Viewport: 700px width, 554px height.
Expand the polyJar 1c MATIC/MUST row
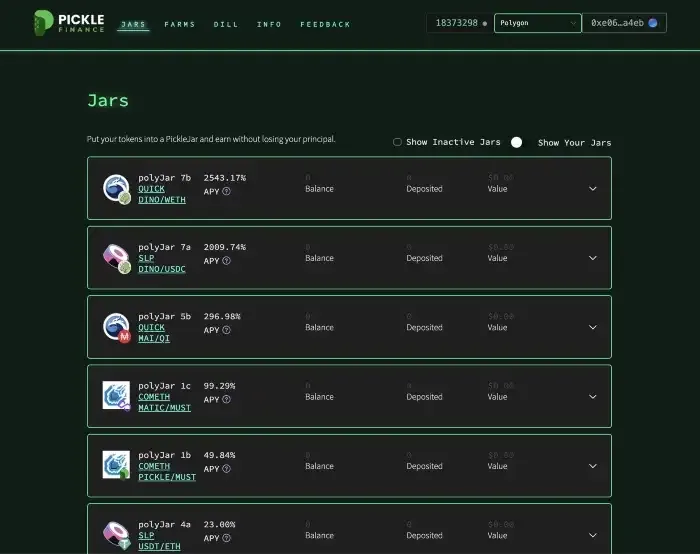592,397
